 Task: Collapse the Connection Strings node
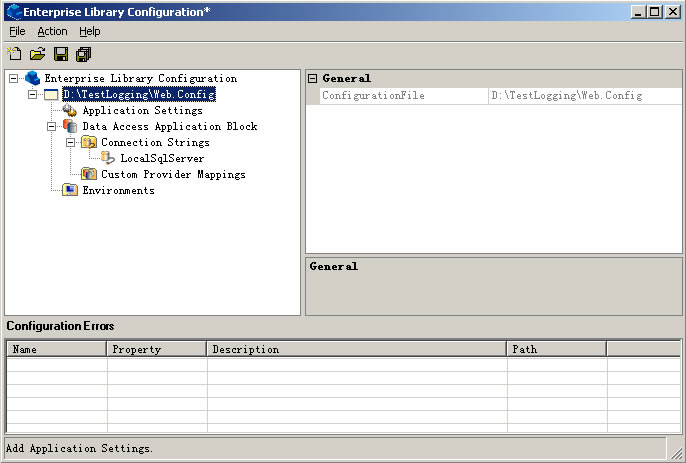click(x=70, y=142)
